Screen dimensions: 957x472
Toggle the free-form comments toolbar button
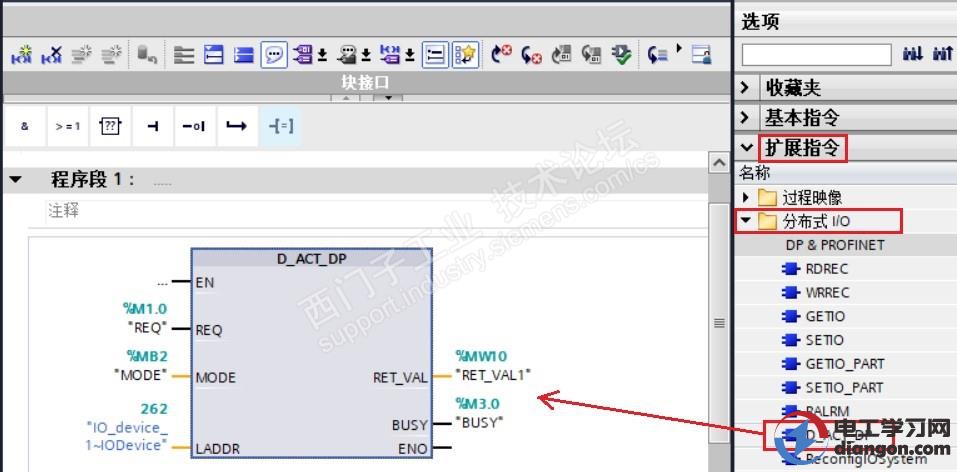coord(273,55)
